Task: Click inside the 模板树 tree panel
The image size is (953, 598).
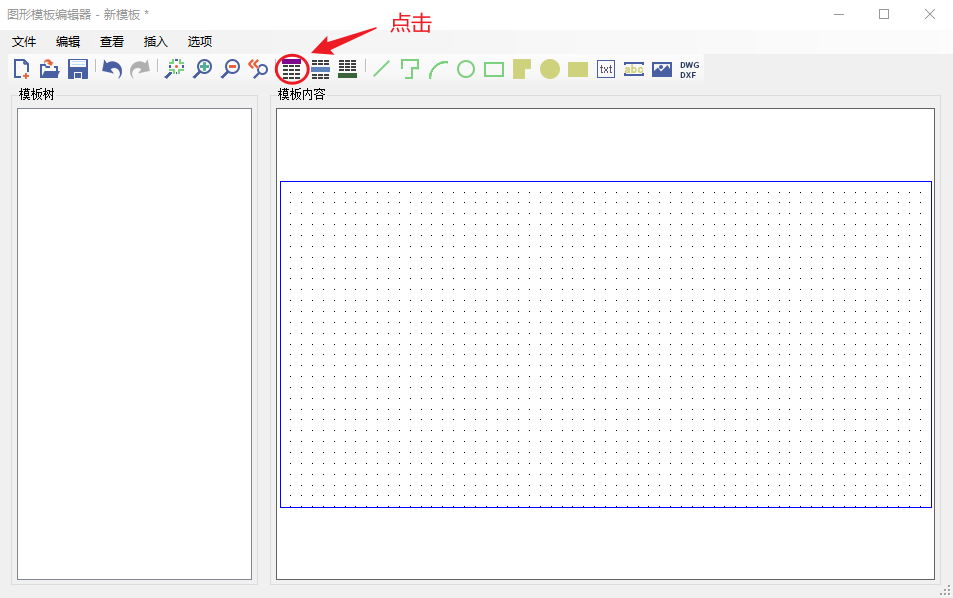Action: pyautogui.click(x=134, y=344)
